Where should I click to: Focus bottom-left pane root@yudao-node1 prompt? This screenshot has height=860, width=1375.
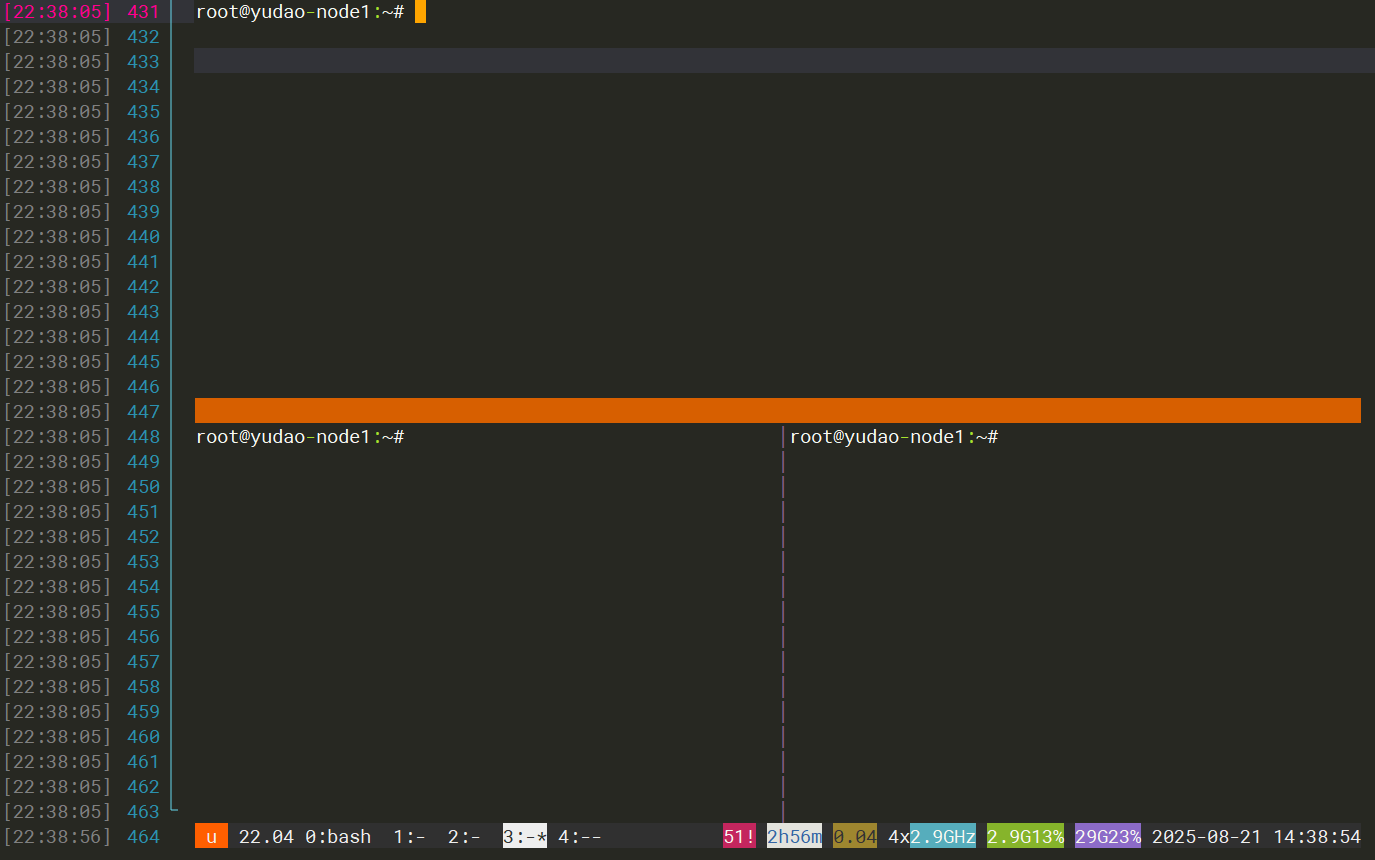click(x=300, y=437)
